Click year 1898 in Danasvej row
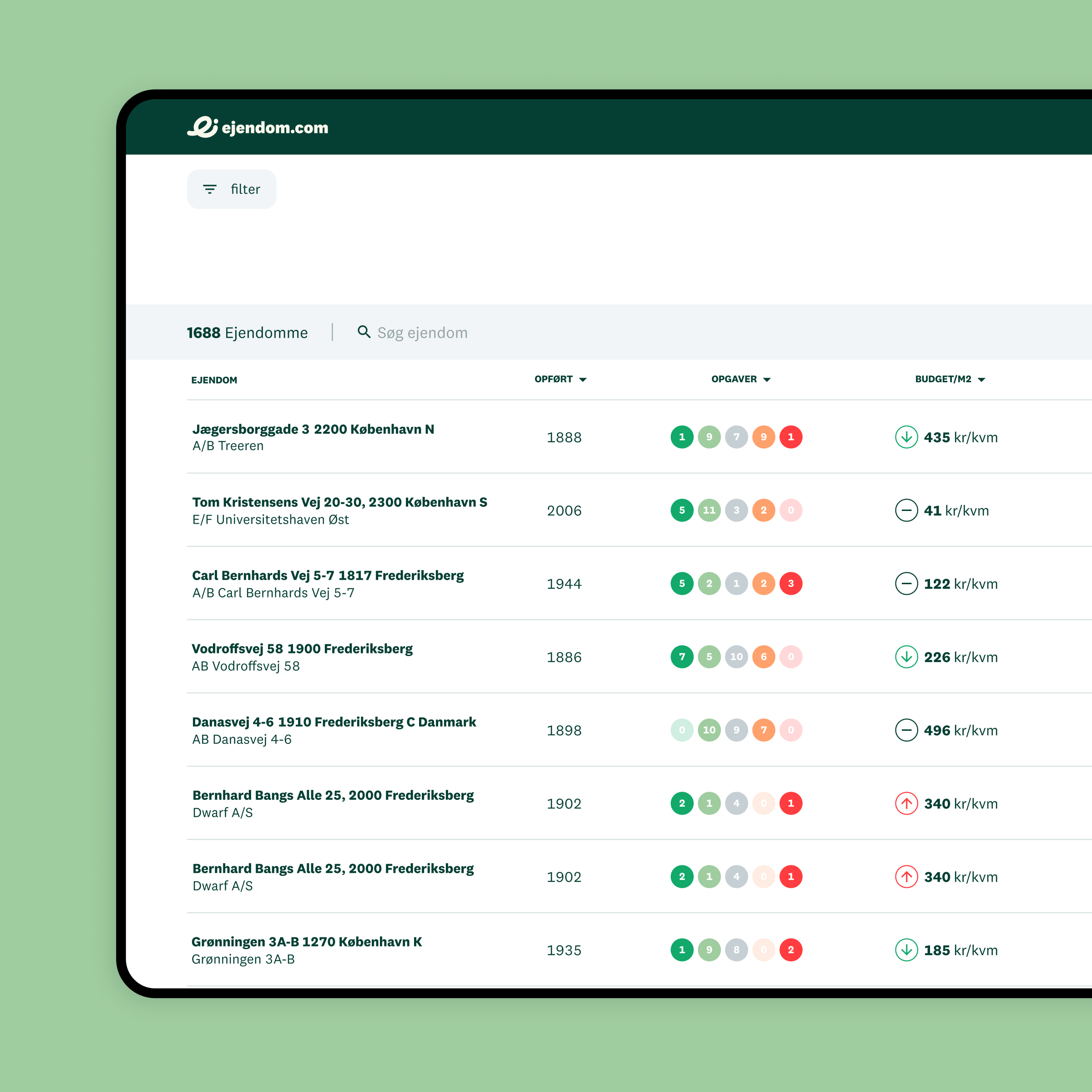Image resolution: width=1092 pixels, height=1092 pixels. coord(564,730)
